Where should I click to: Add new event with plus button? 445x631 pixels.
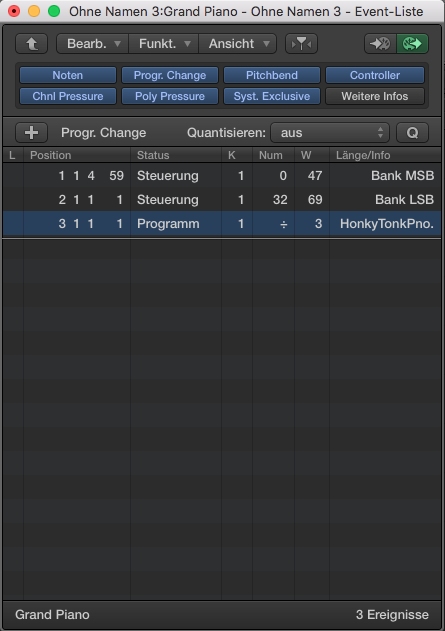pos(31,132)
